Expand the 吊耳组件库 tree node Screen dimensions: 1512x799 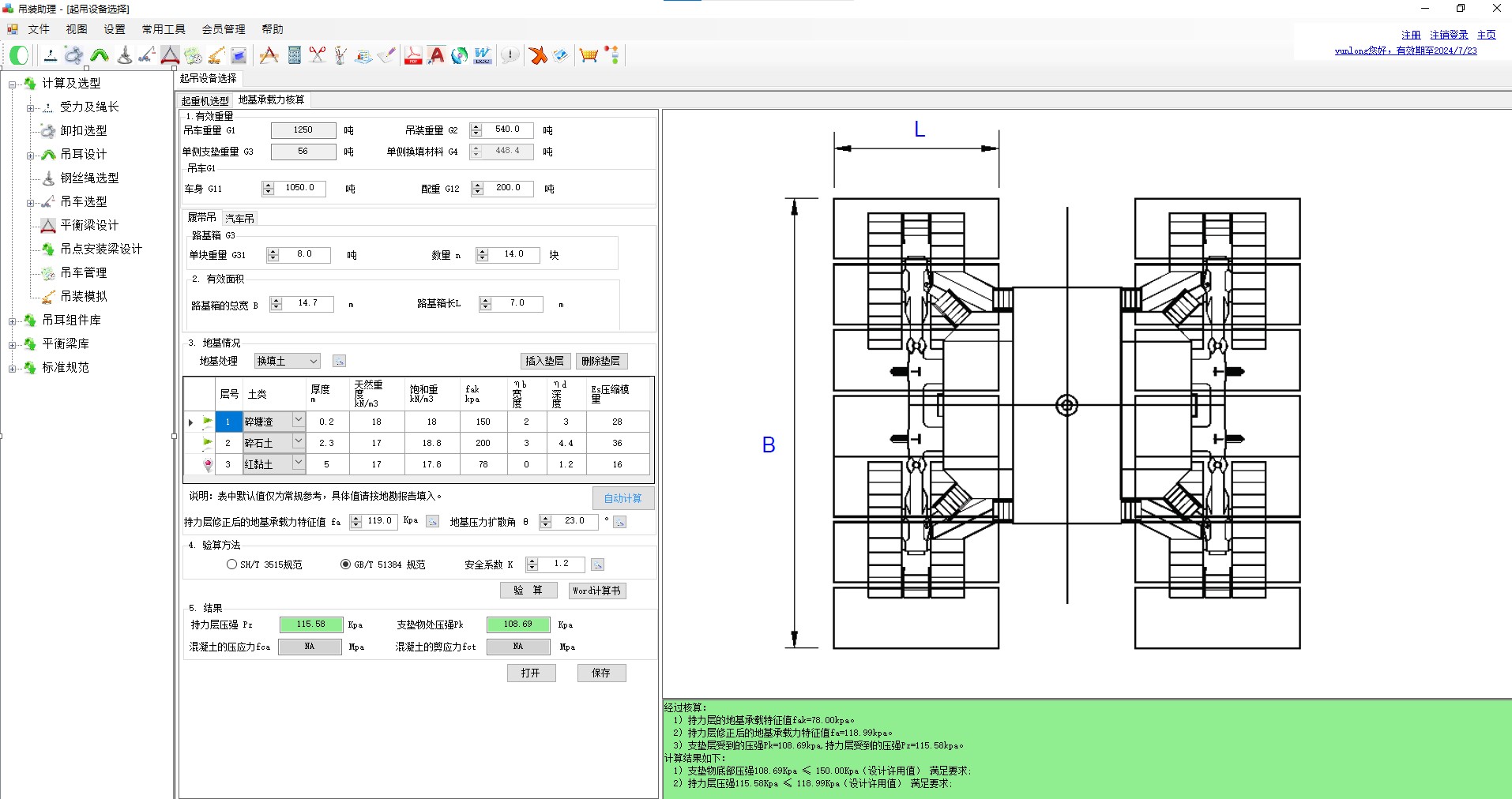pyautogui.click(x=12, y=321)
